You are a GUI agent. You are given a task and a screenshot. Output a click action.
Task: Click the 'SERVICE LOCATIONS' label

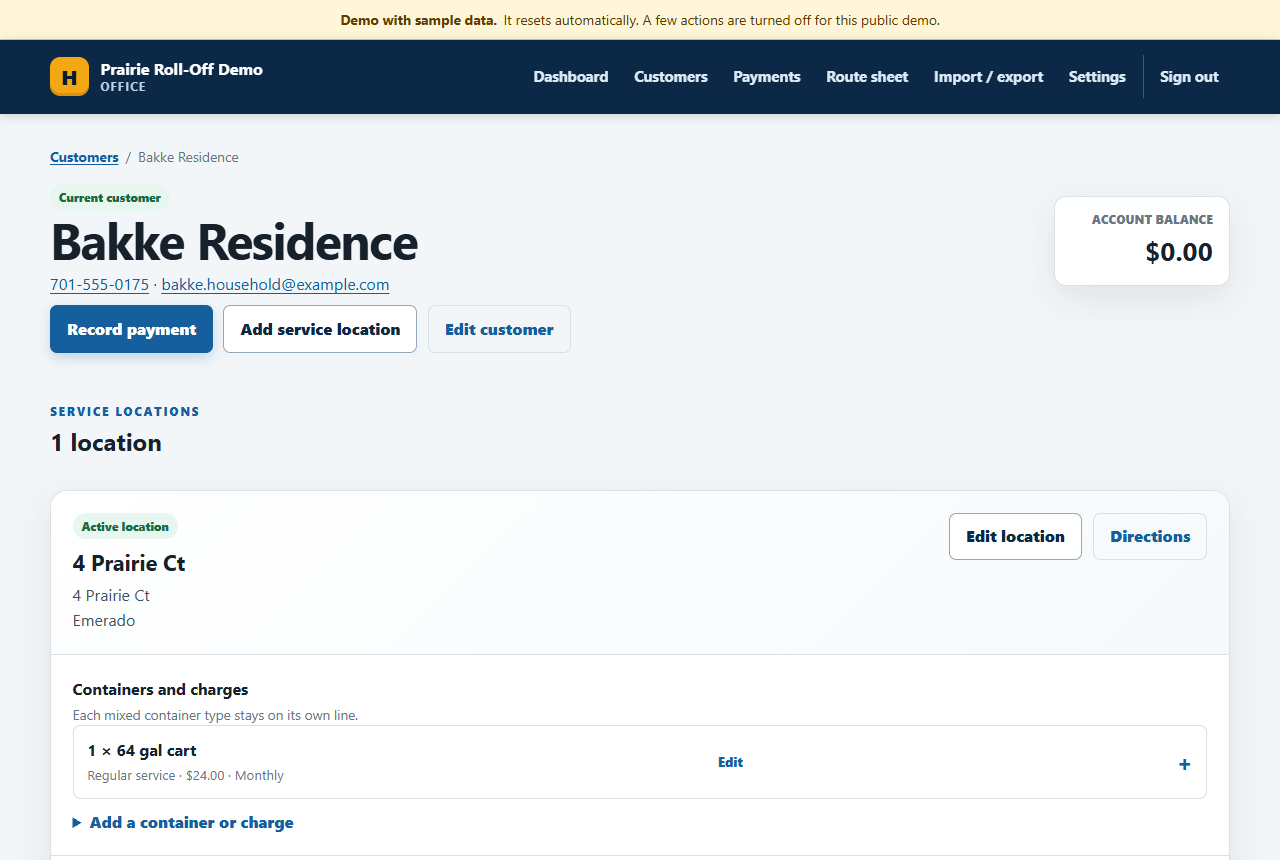tap(125, 411)
